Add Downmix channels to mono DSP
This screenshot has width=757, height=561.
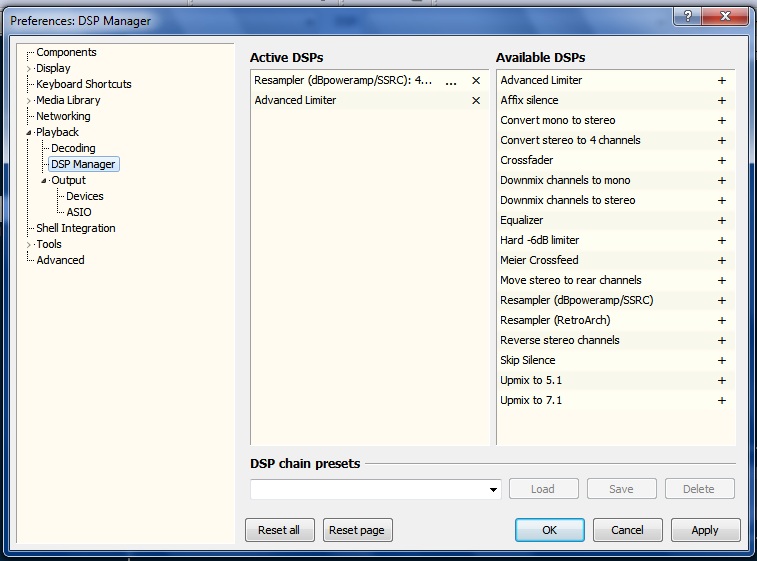(x=721, y=180)
